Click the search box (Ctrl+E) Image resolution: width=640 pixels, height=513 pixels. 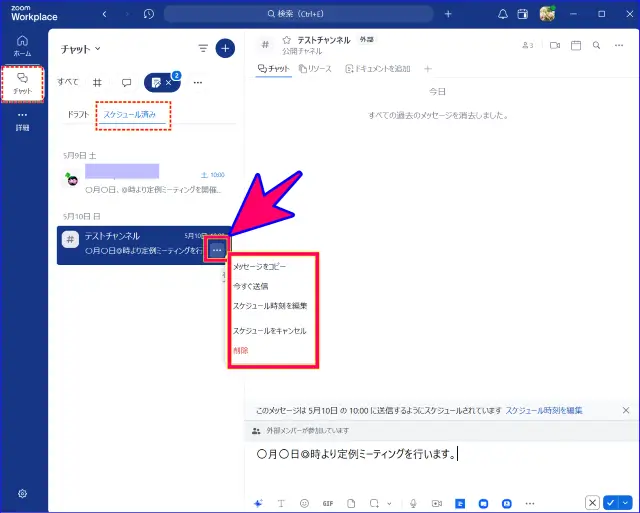pyautogui.click(x=298, y=14)
